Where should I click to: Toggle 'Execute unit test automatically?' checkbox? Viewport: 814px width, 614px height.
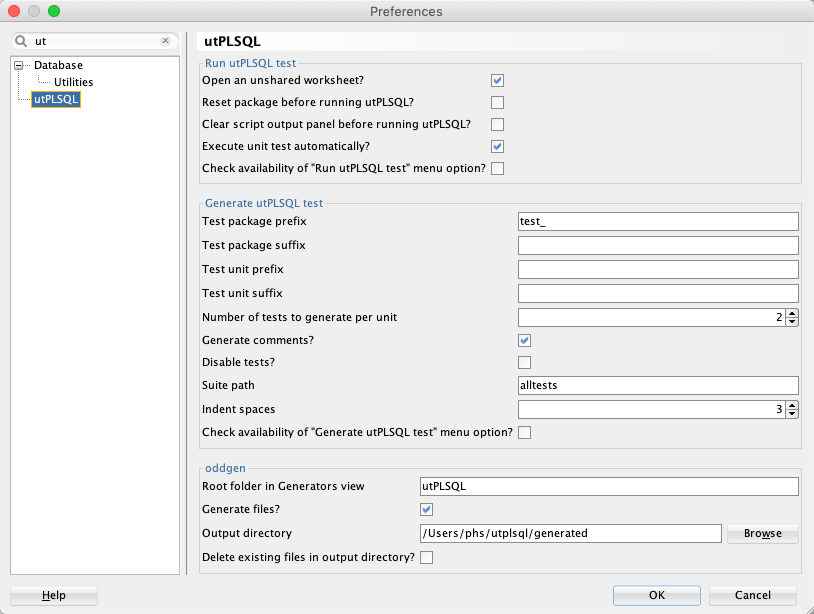click(x=497, y=146)
